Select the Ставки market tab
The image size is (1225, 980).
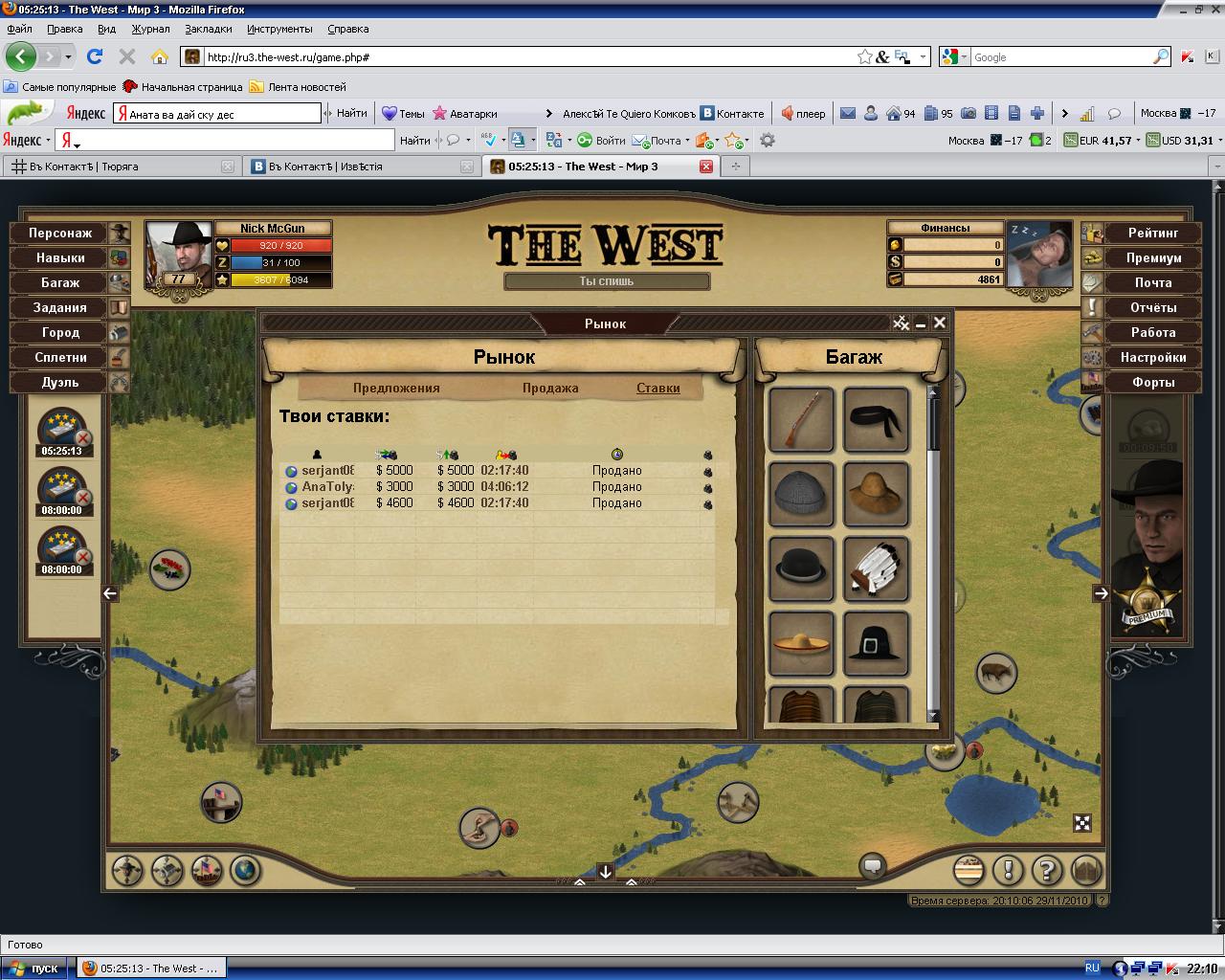(x=658, y=389)
